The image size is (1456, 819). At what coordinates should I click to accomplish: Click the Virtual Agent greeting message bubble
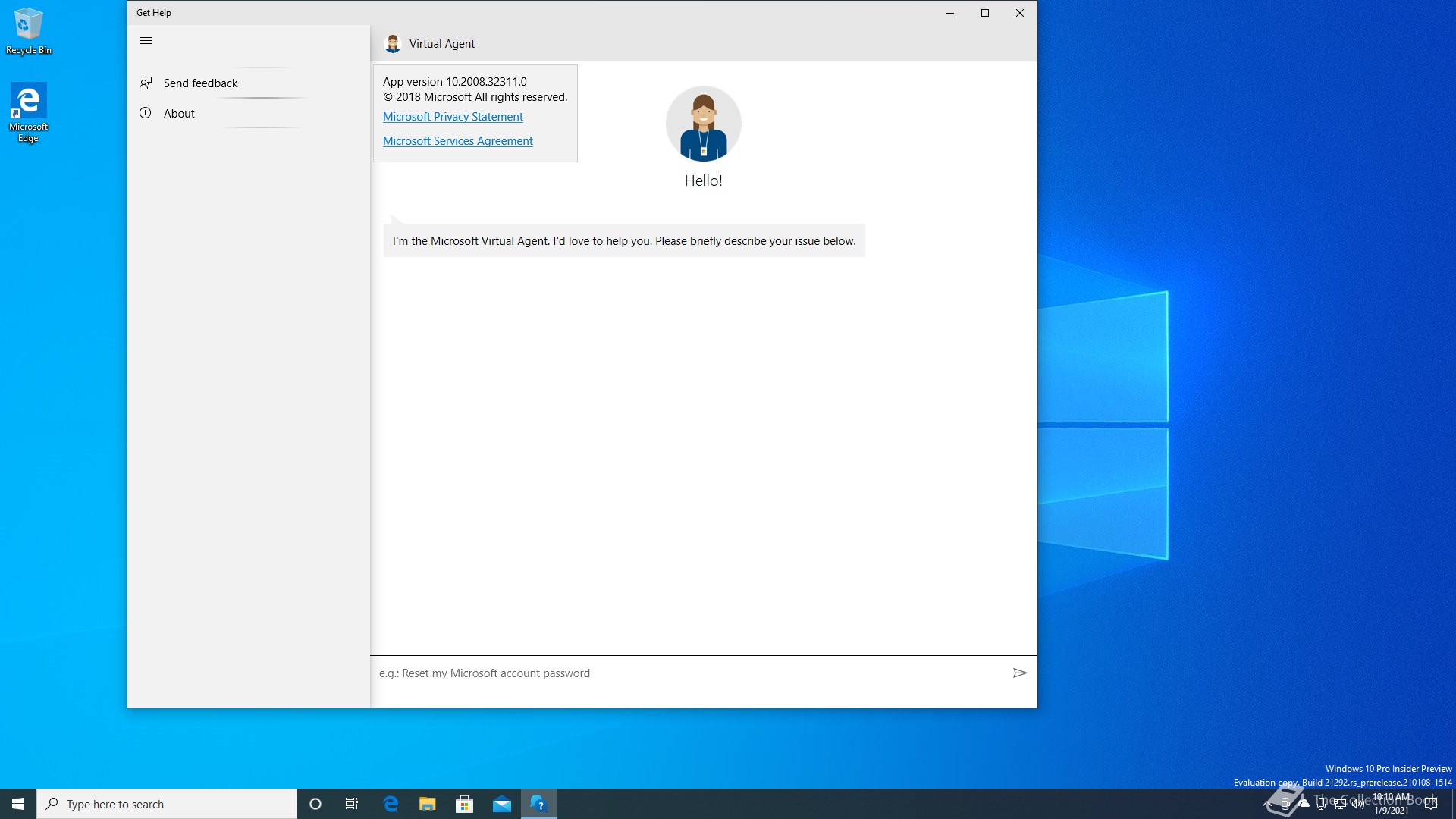[x=624, y=241]
